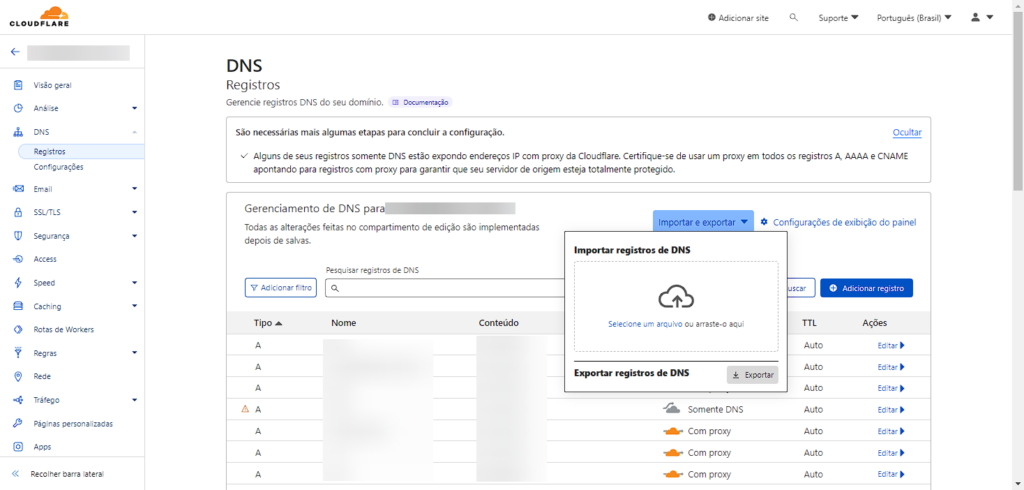The image size is (1024, 490).
Task: Click Editar on the Somente DNS row
Action: coord(891,410)
